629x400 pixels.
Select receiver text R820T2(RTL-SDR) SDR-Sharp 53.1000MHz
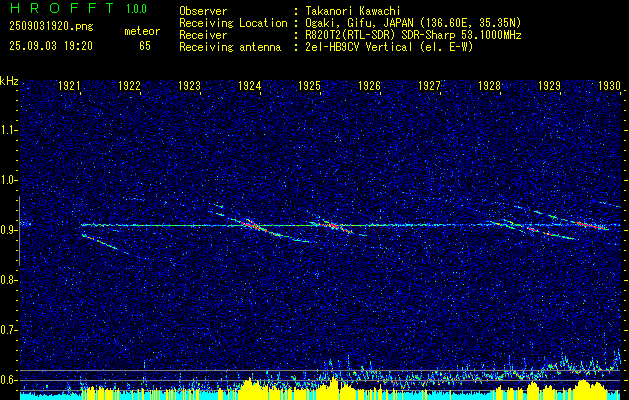[412, 35]
